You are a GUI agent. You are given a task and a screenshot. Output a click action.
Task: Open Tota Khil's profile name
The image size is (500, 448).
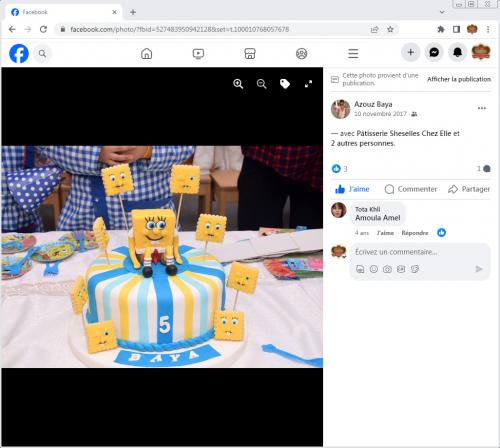[368, 209]
